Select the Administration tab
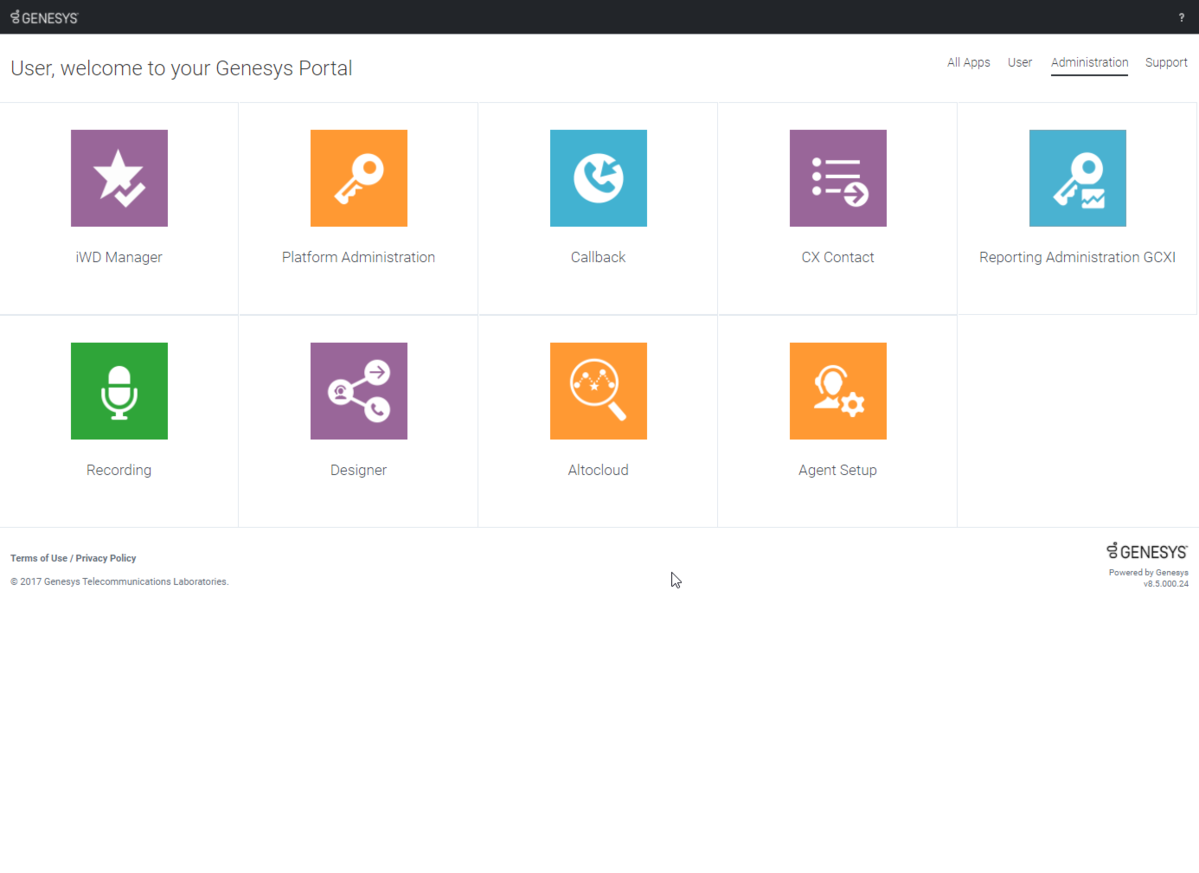The width and height of the screenshot is (1199, 873). coord(1089,63)
